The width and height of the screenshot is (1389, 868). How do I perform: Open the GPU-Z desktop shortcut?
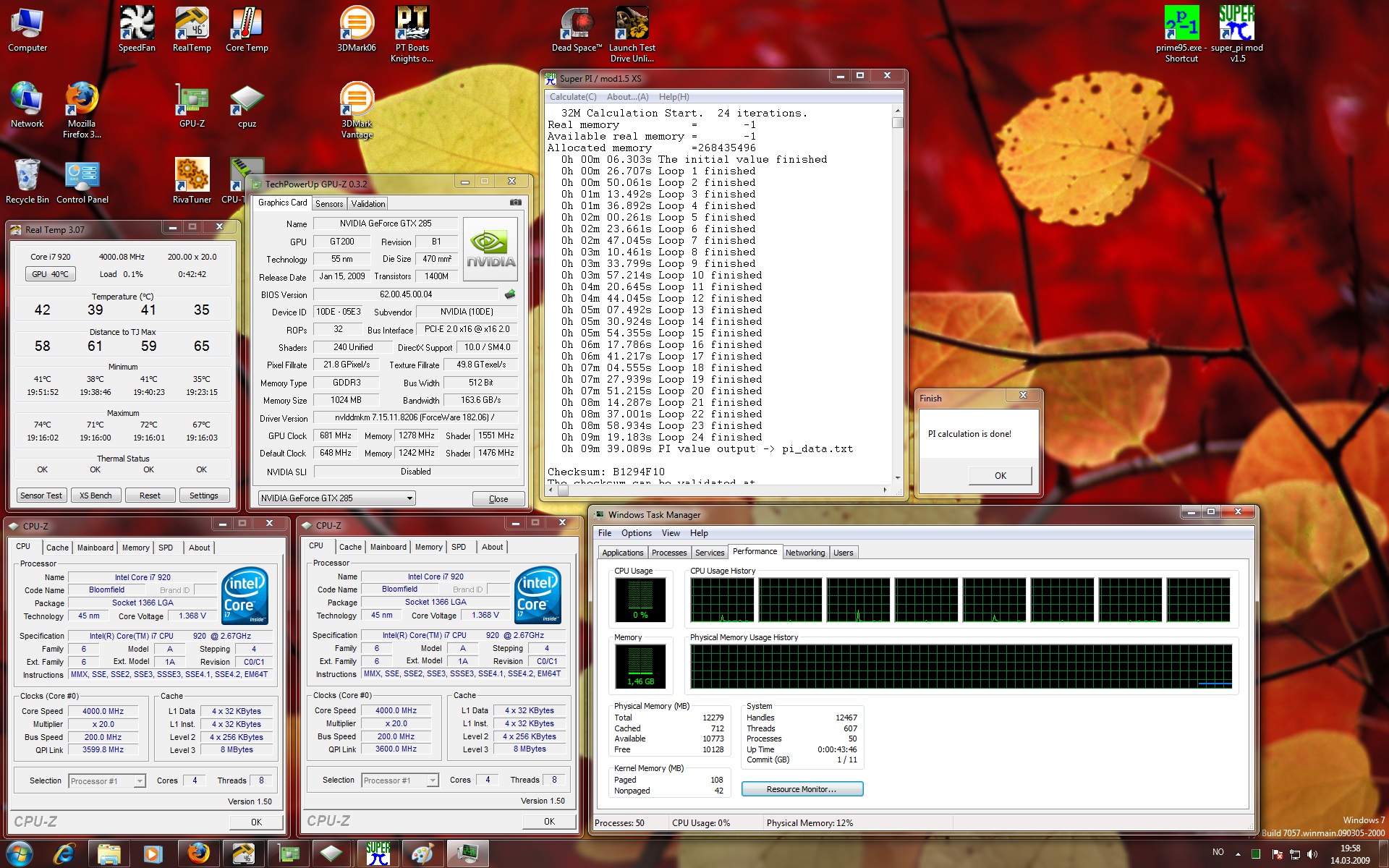(192, 105)
